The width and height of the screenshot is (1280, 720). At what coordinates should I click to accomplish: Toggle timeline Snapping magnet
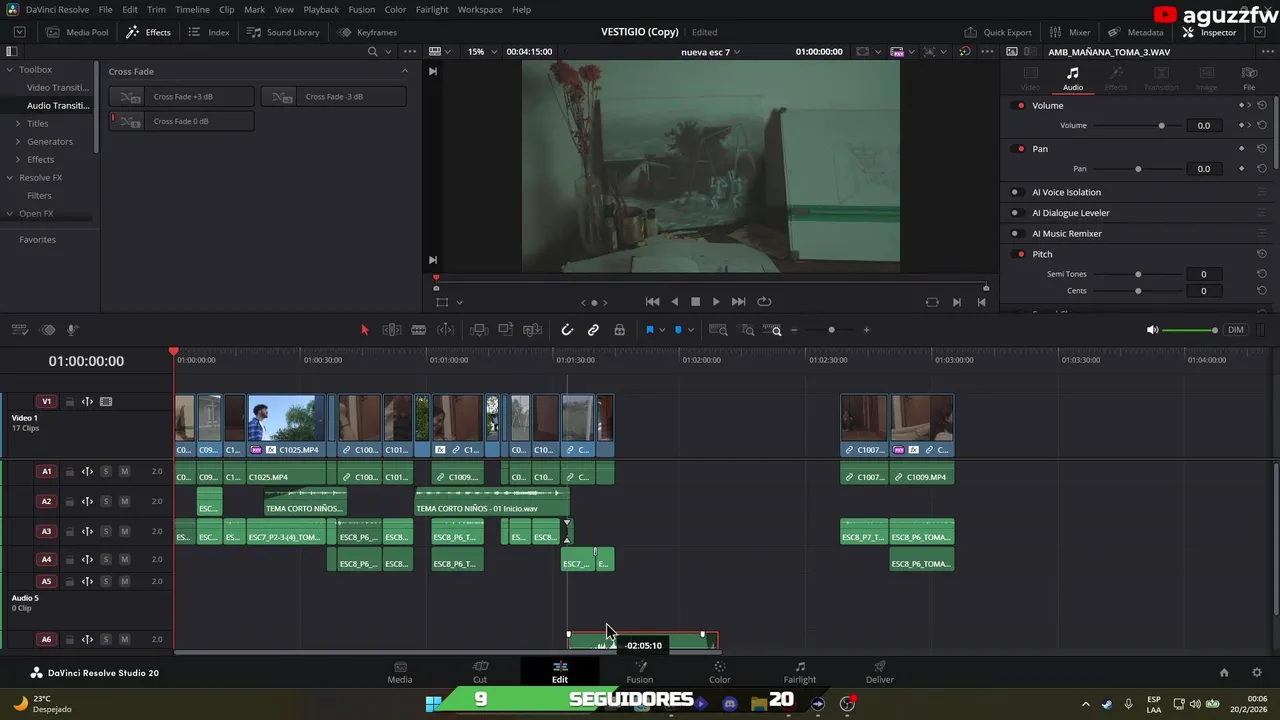point(567,330)
